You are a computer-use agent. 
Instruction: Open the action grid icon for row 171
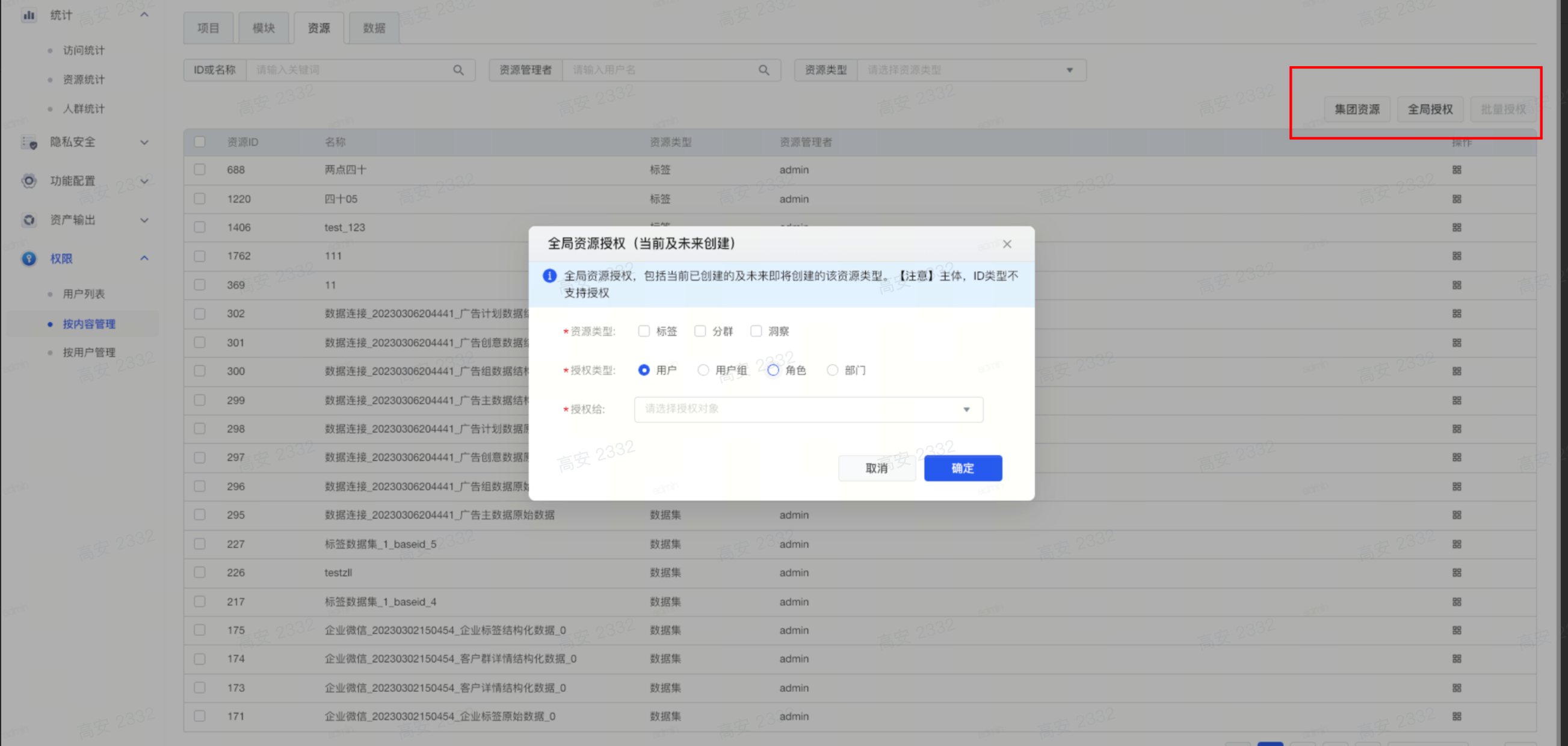click(x=1457, y=717)
